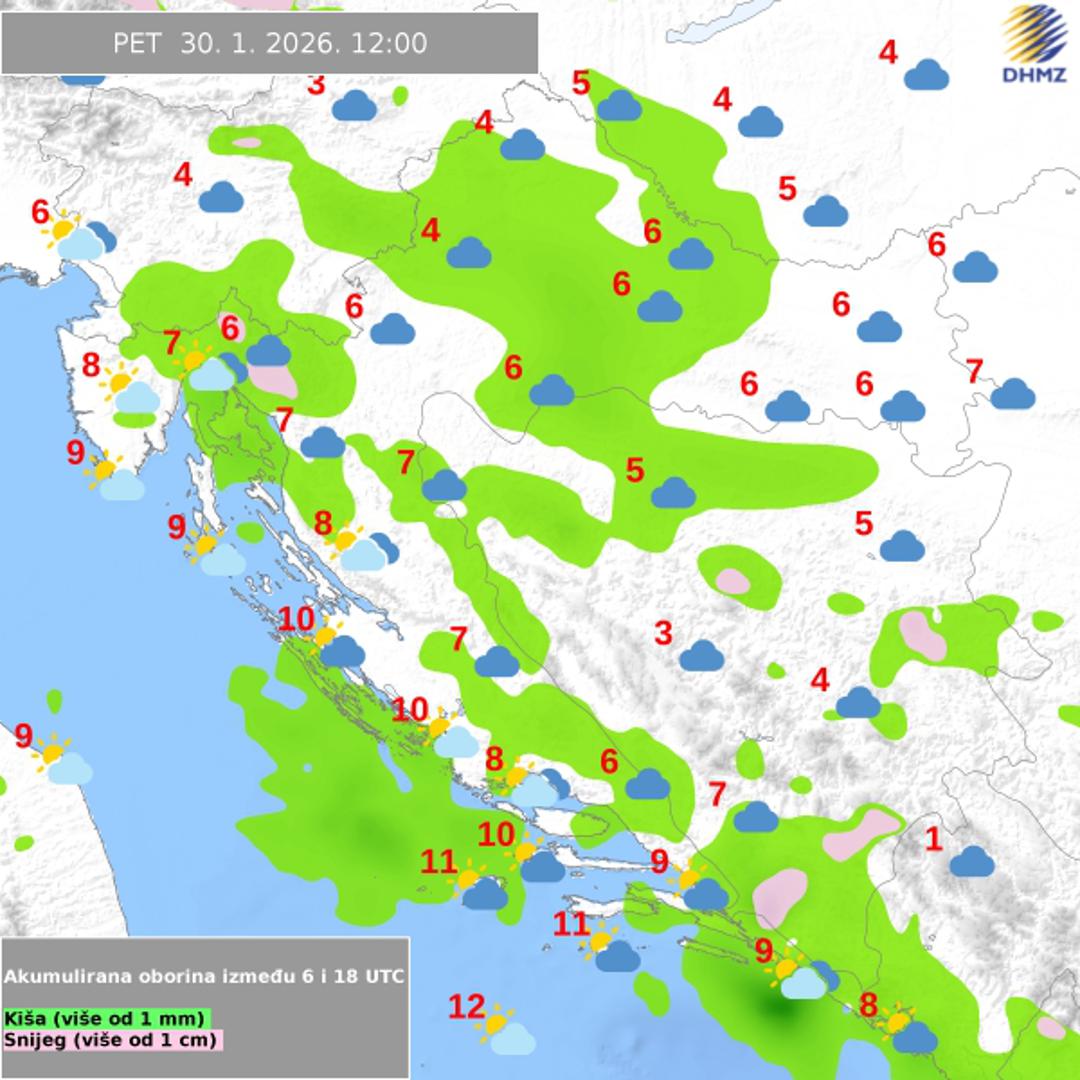Click the pink snow patch beside the cloud near the 7 sun icon

point(272,379)
